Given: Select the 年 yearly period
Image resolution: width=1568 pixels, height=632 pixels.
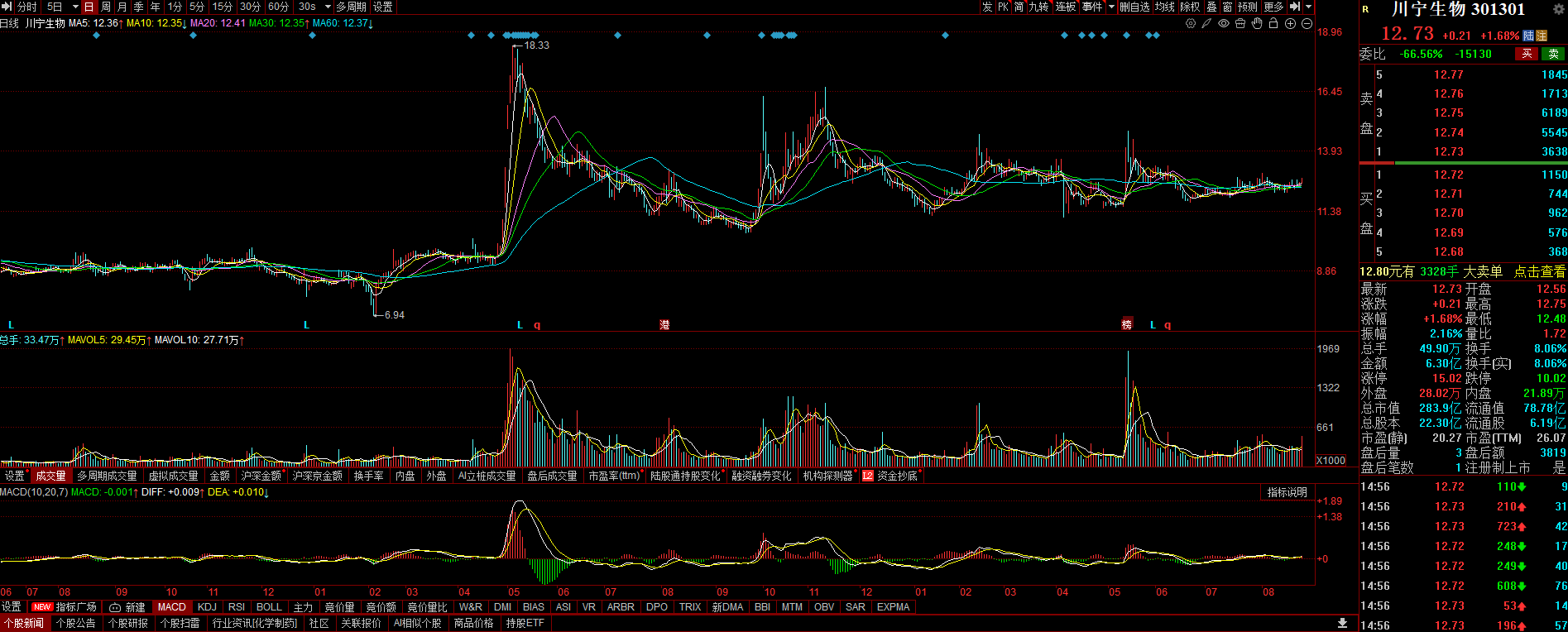Looking at the screenshot, I should pos(156,7).
